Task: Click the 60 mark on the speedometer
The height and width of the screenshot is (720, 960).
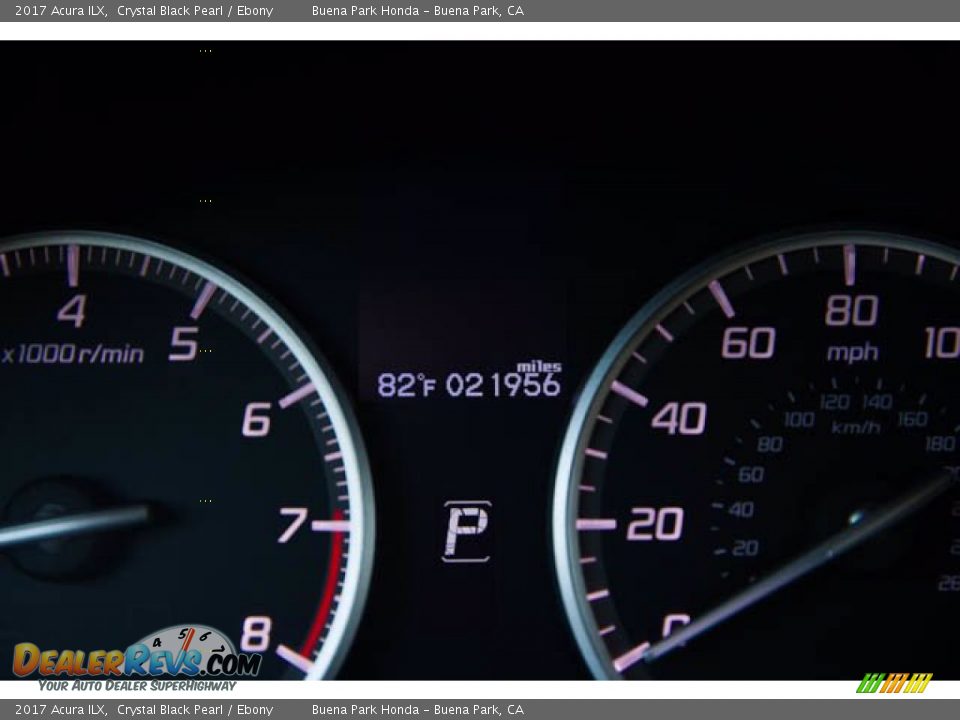Action: click(748, 343)
